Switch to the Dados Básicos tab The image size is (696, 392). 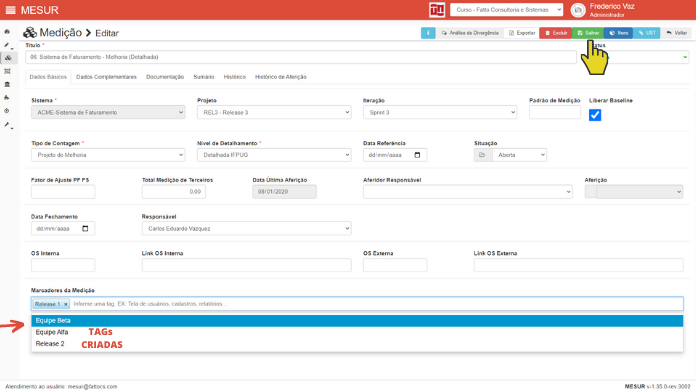[48, 77]
